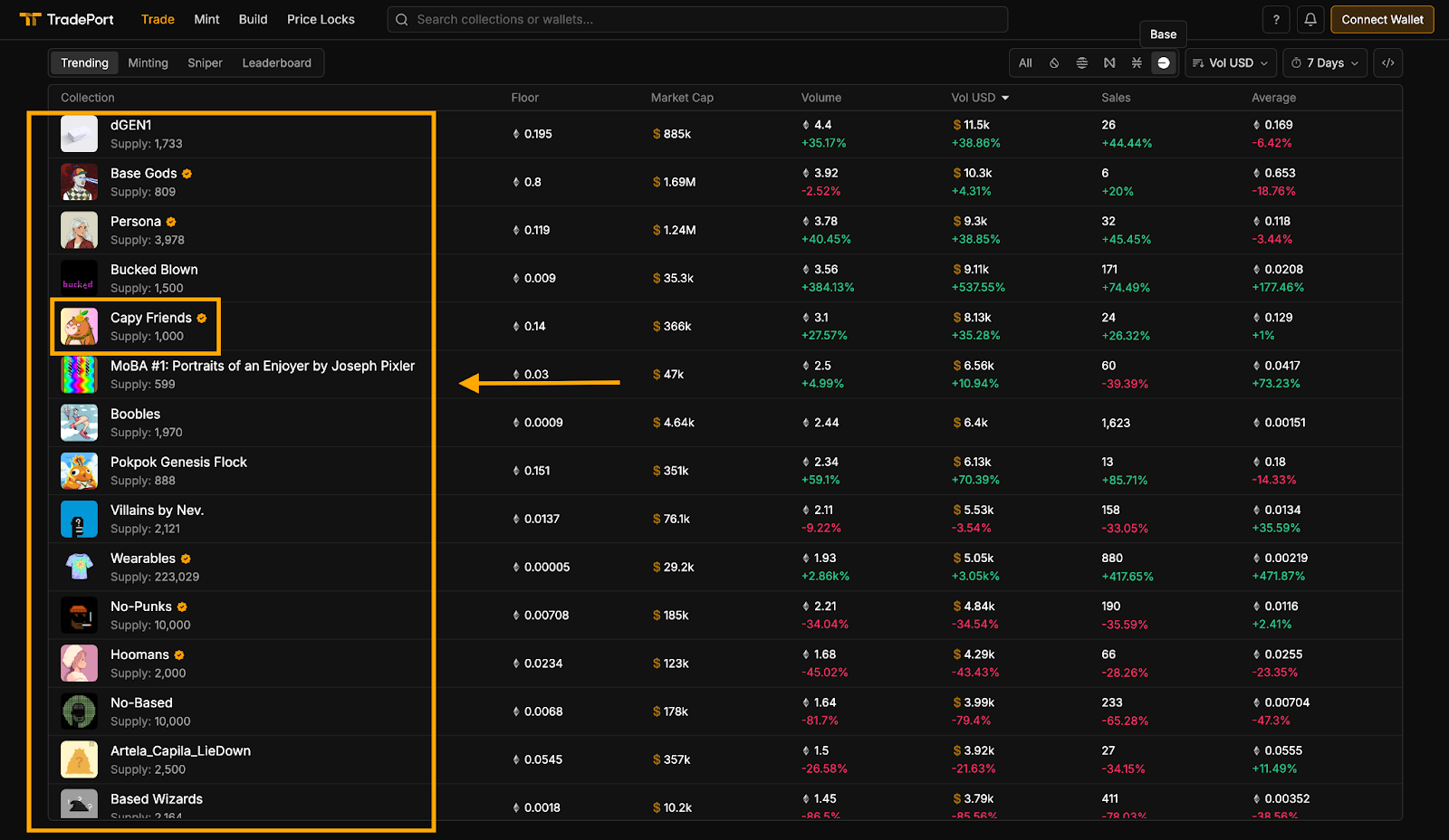Image resolution: width=1449 pixels, height=840 pixels.
Task: Click verified badge next to Base Gods
Action: click(187, 174)
